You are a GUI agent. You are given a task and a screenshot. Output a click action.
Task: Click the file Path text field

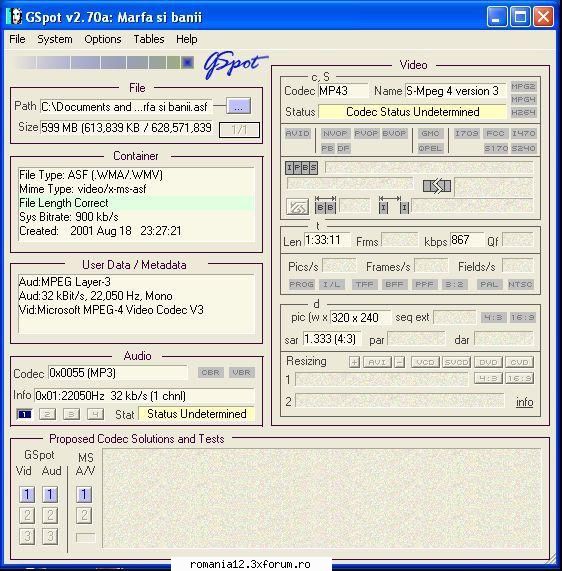(x=126, y=107)
